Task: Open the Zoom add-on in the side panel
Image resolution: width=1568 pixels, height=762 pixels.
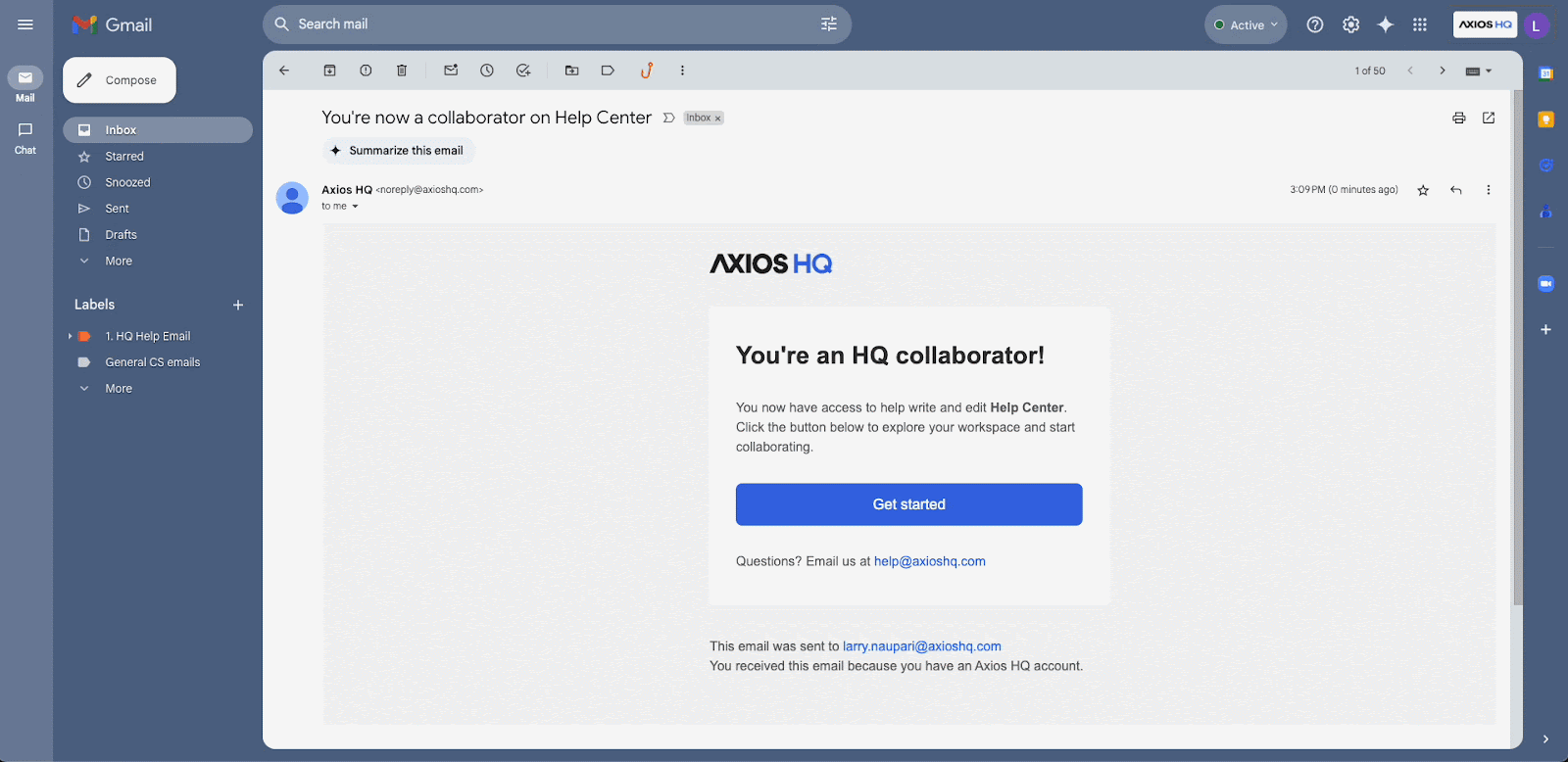Action: point(1545,284)
